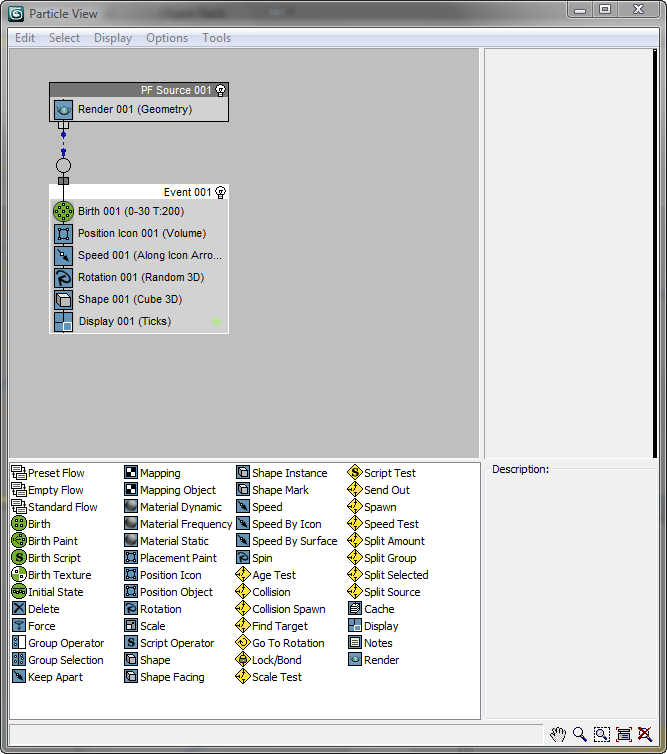This screenshot has width=667, height=754.
Task: Pick Mapping operator in depot
Action: click(x=152, y=473)
